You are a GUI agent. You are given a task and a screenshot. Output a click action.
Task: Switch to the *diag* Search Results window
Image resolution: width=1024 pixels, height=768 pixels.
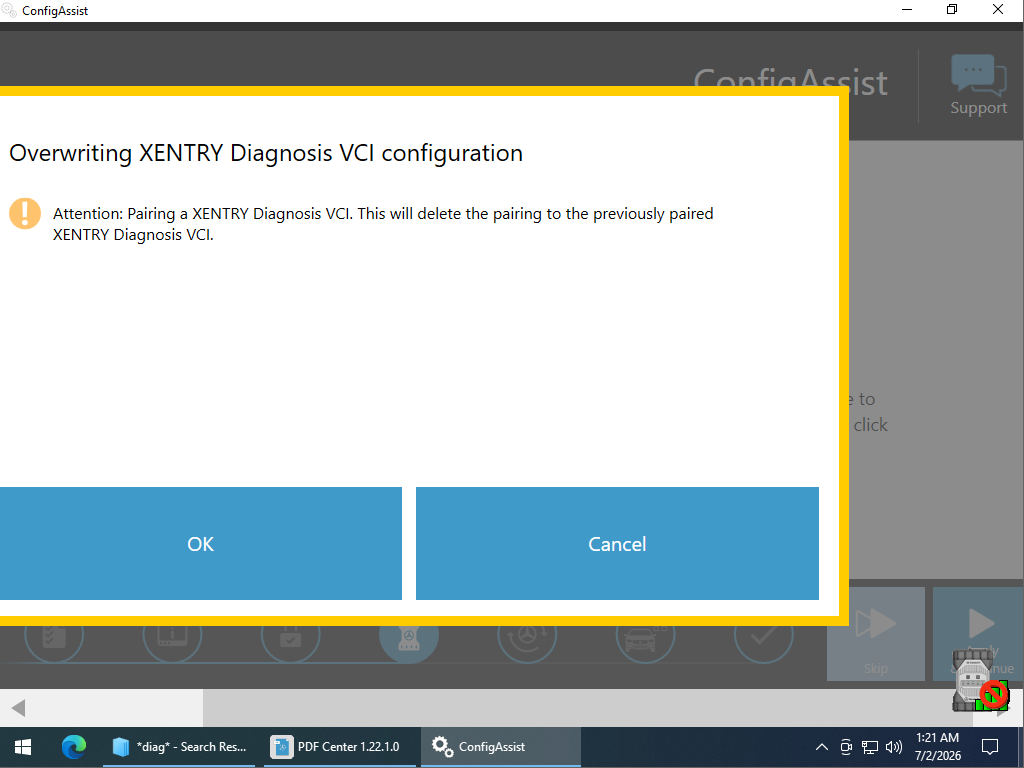coord(179,746)
